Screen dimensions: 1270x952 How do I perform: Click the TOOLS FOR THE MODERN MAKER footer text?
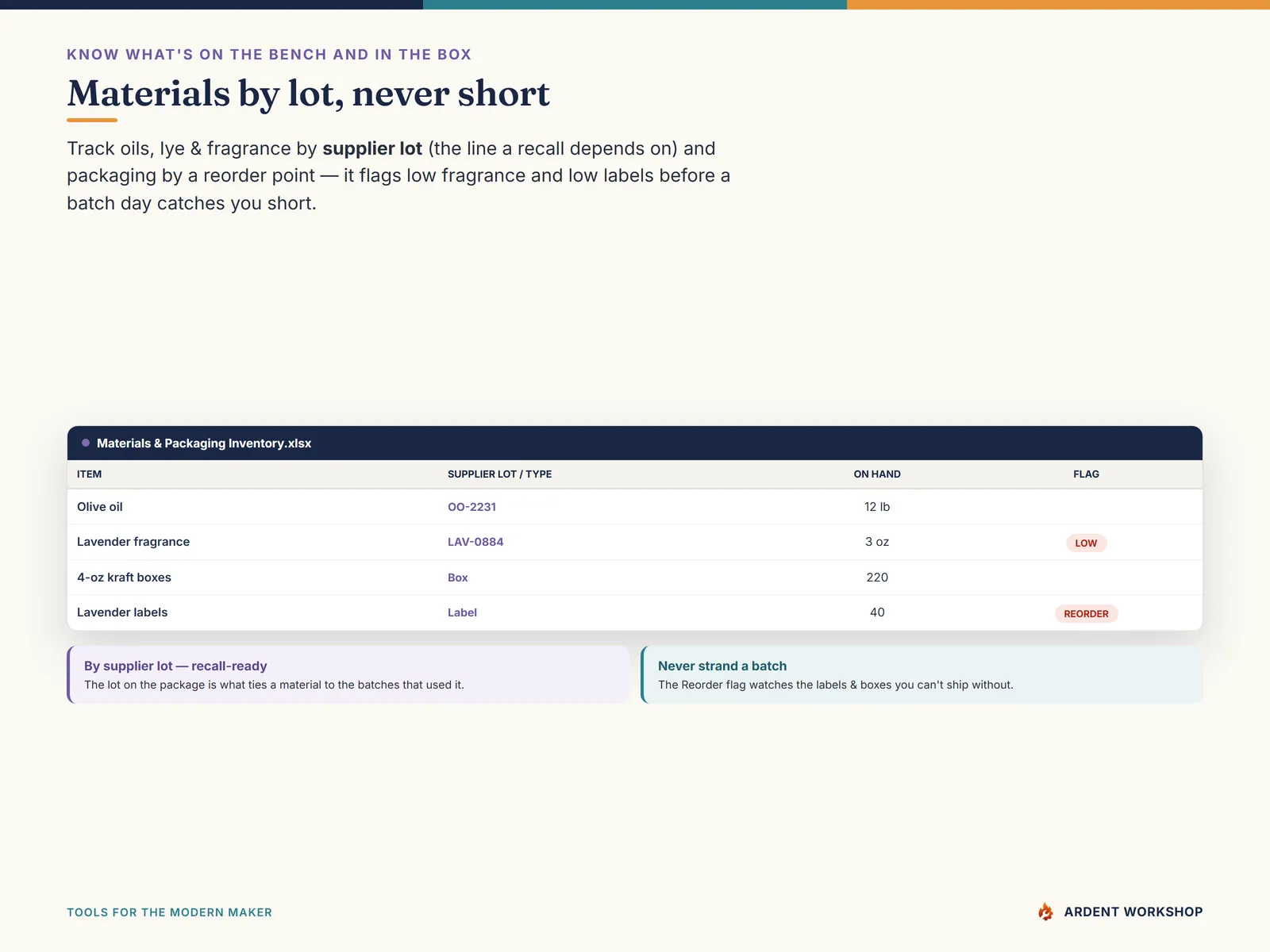[169, 912]
